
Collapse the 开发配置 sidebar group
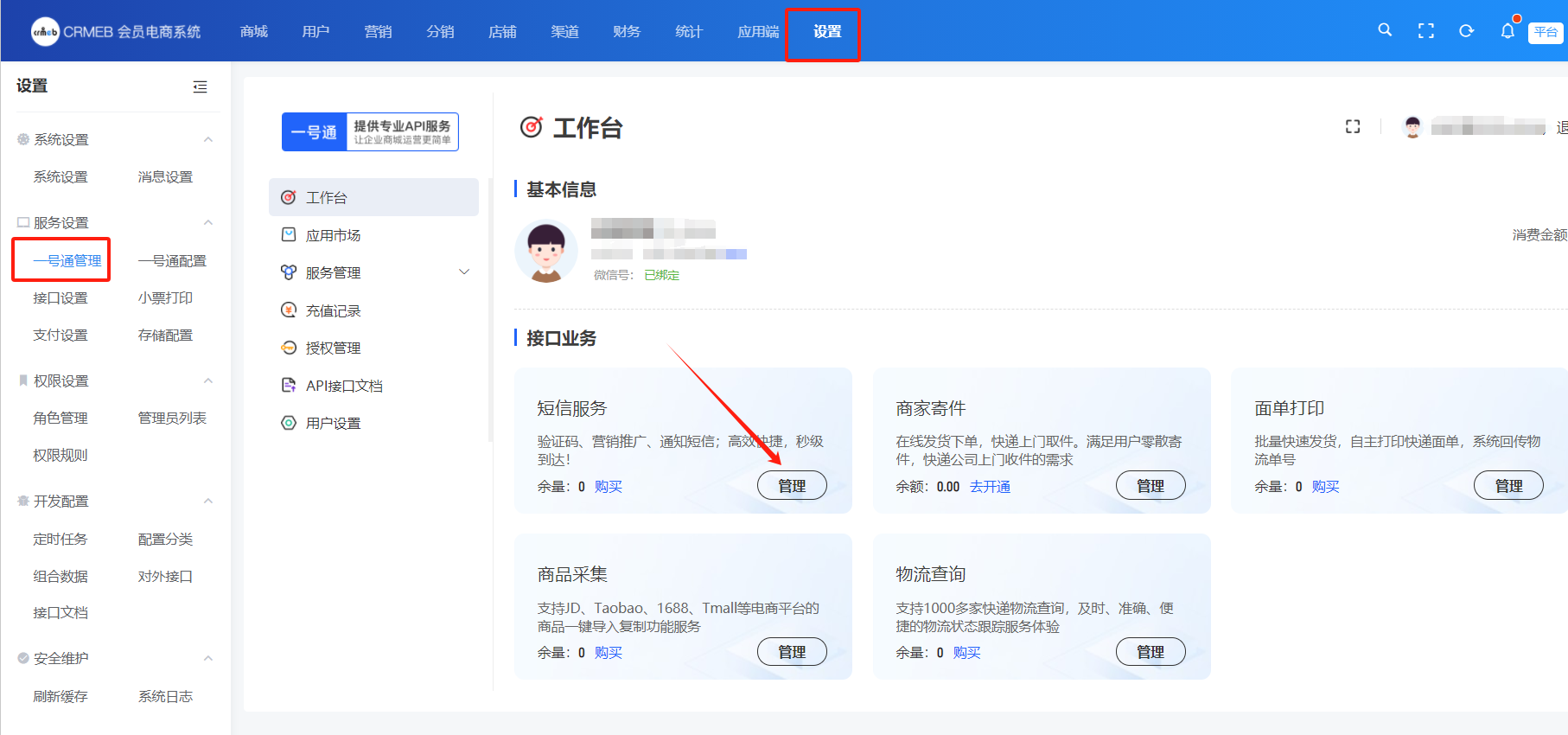pyautogui.click(x=208, y=502)
